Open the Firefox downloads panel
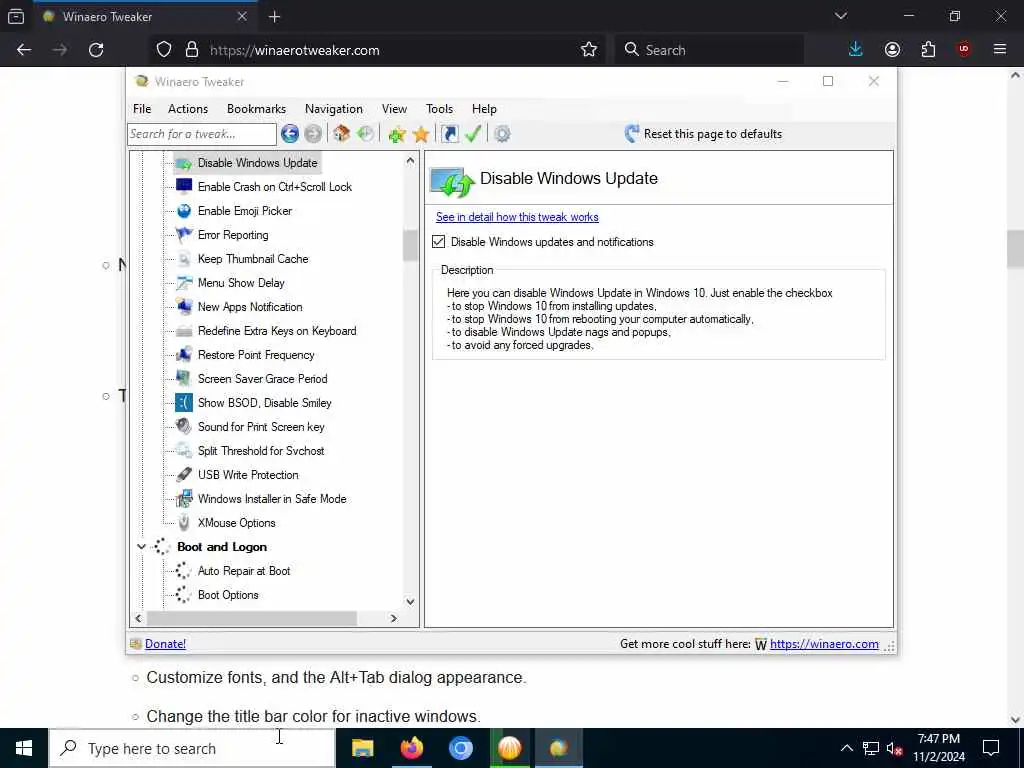 [856, 50]
